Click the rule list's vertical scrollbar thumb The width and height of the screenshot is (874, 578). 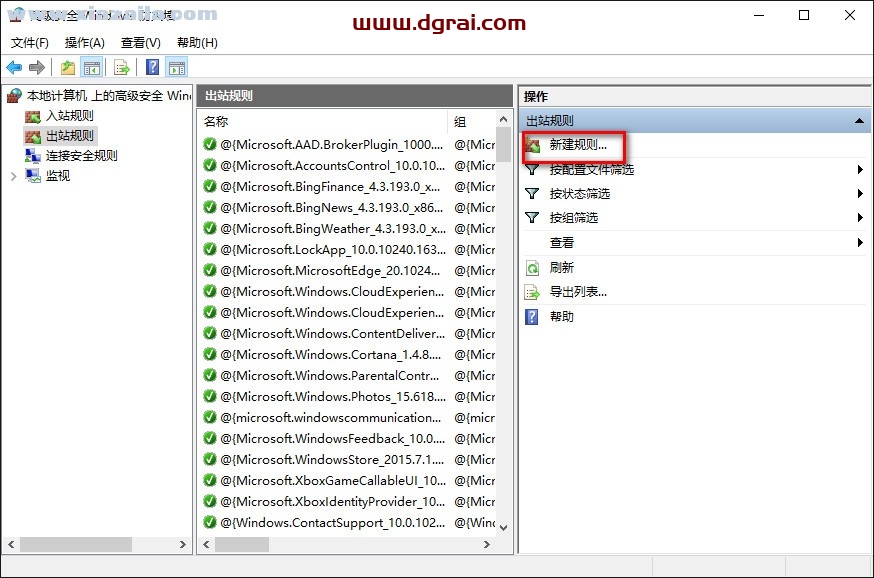point(503,144)
